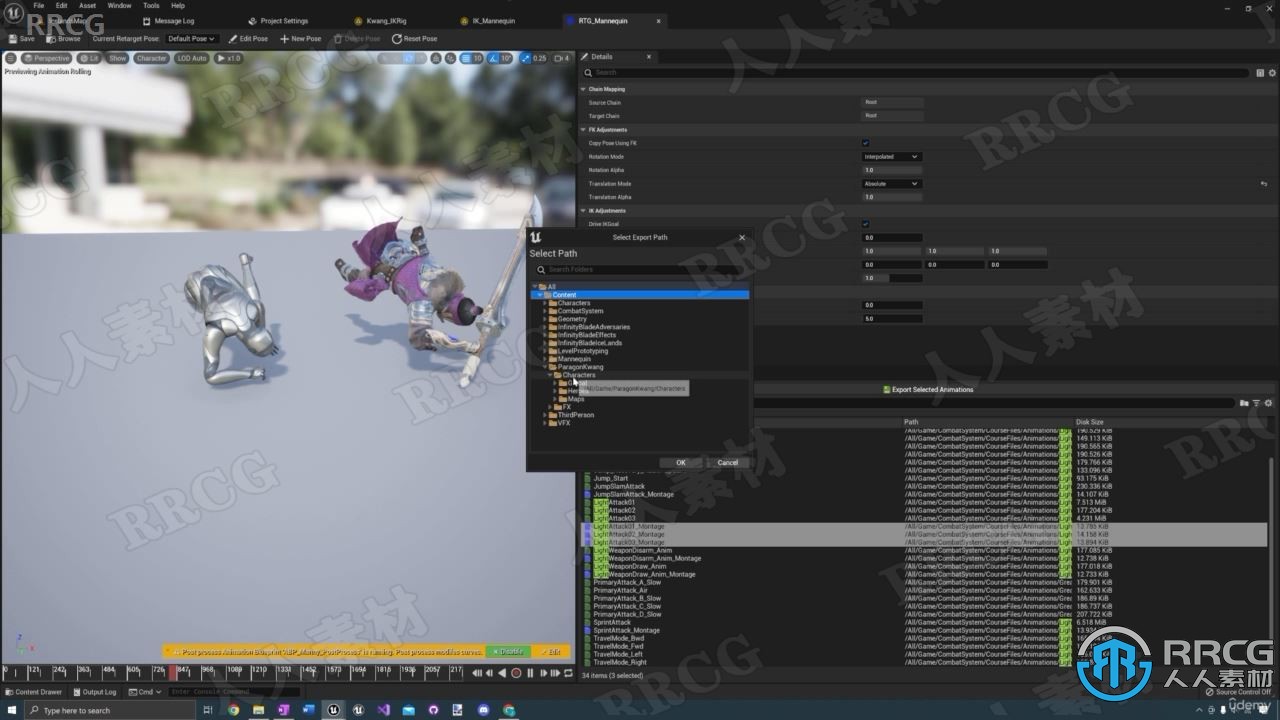Screen dimensions: 1280x720
Task: Open the Asset menu
Action: [x=88, y=5]
